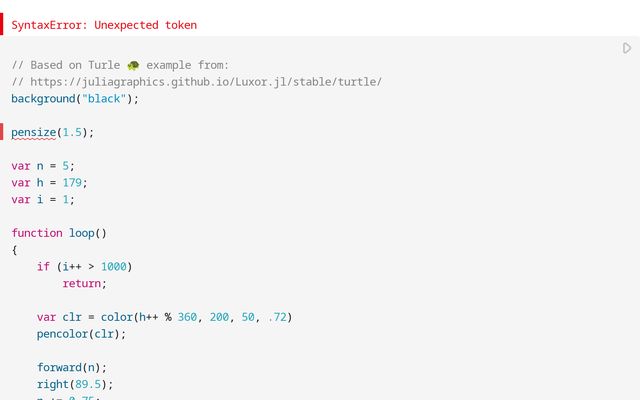Viewport: 640px width, 400px height.
Task: Click the underlined pensize error word
Action: coord(32,132)
